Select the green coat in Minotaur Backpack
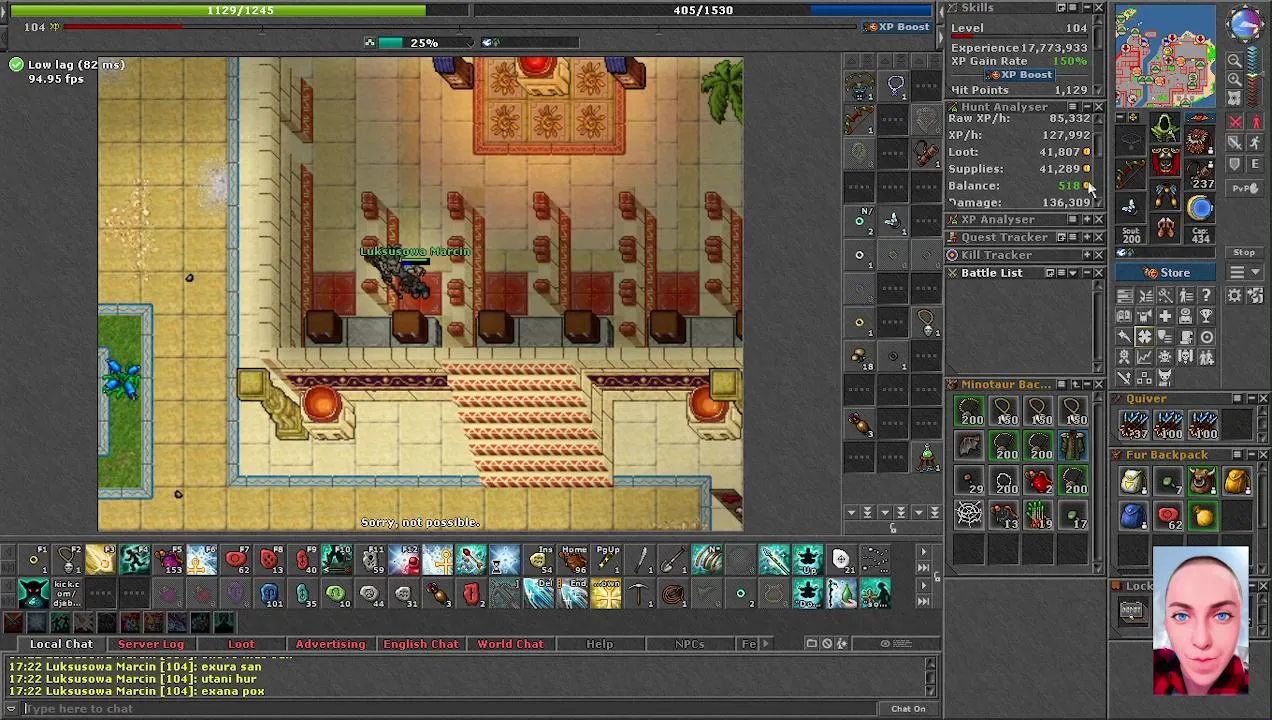This screenshot has height=720, width=1272. pyautogui.click(x=1073, y=443)
